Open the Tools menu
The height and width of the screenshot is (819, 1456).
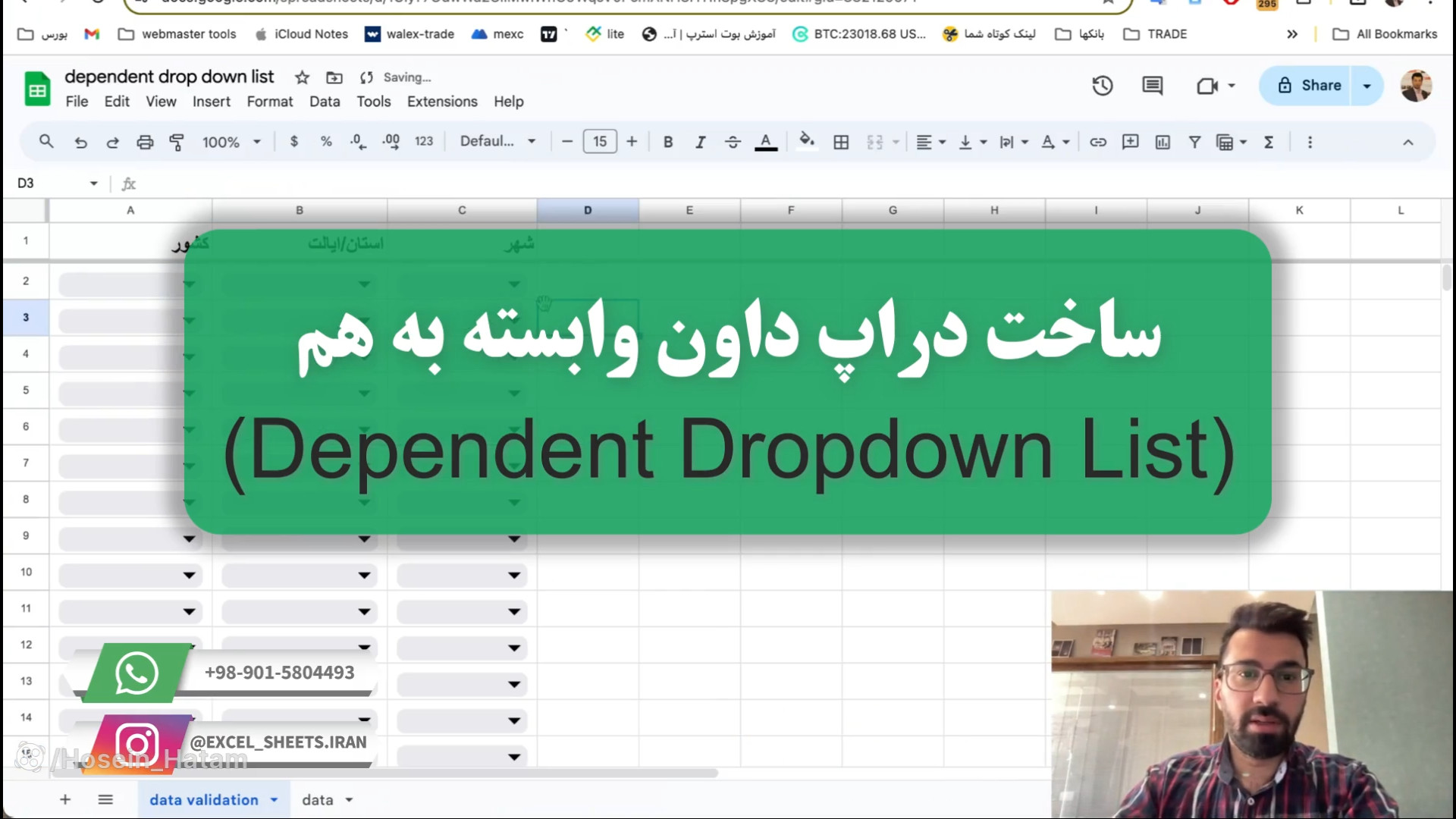[x=374, y=102]
